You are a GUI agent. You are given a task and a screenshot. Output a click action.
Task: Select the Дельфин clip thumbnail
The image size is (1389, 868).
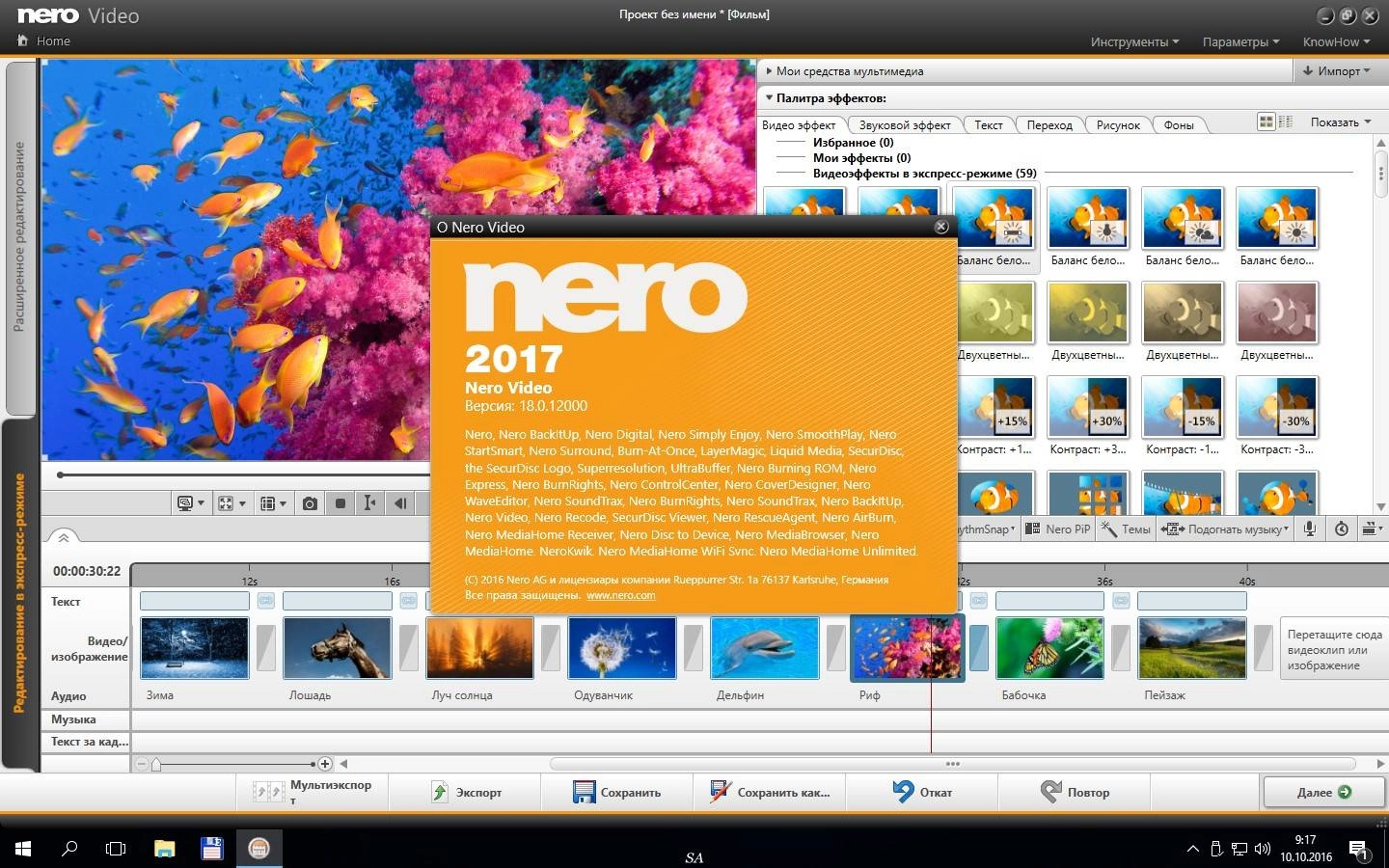coord(765,648)
